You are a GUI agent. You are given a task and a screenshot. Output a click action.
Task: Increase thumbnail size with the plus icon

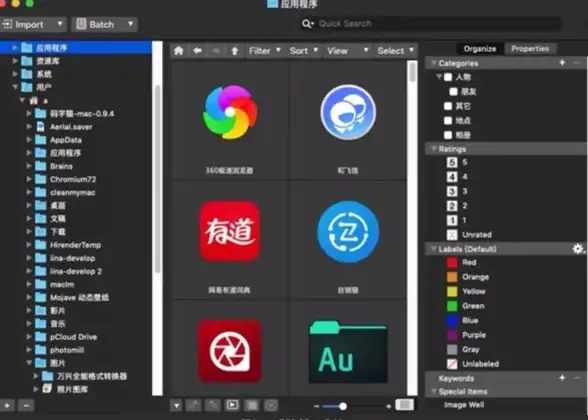tap(388, 406)
